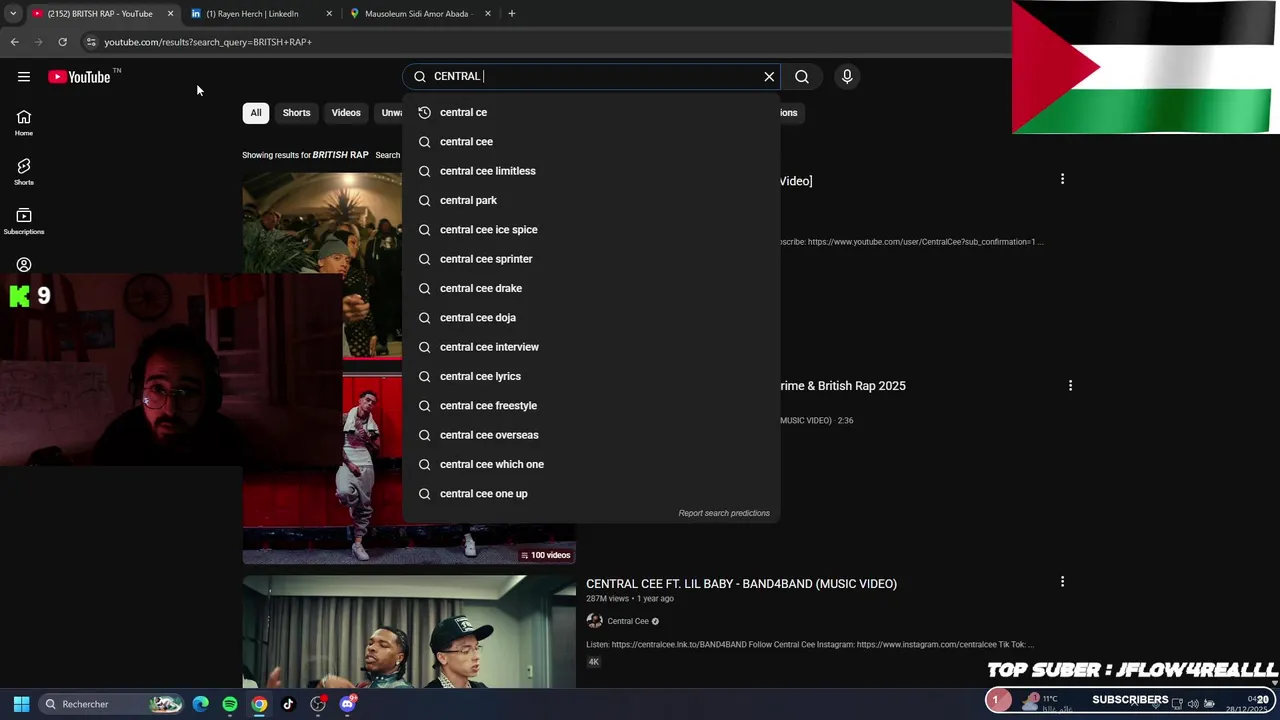Choose 'central cee ice spice' suggestion
Screen dimensions: 1280x720
click(591, 230)
